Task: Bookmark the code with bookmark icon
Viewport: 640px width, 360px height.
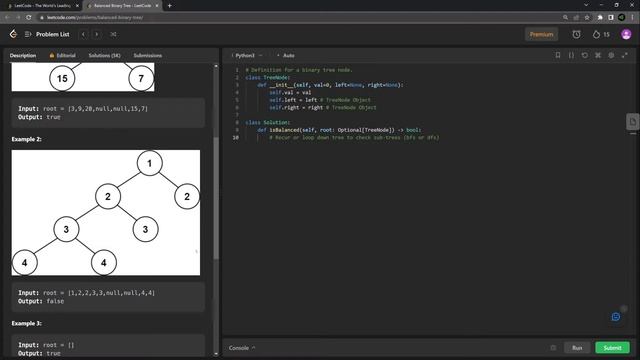Action: pyautogui.click(x=558, y=55)
